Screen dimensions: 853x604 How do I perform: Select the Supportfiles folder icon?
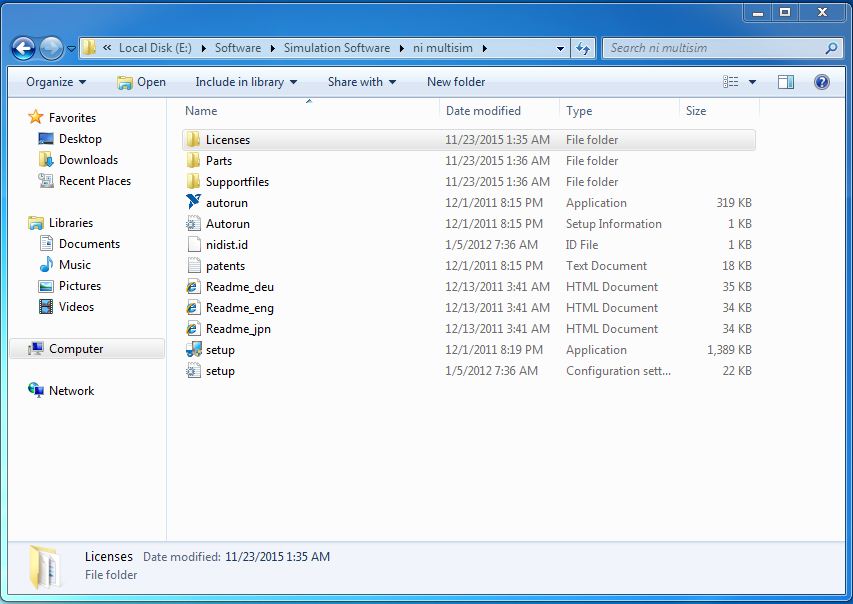click(193, 182)
